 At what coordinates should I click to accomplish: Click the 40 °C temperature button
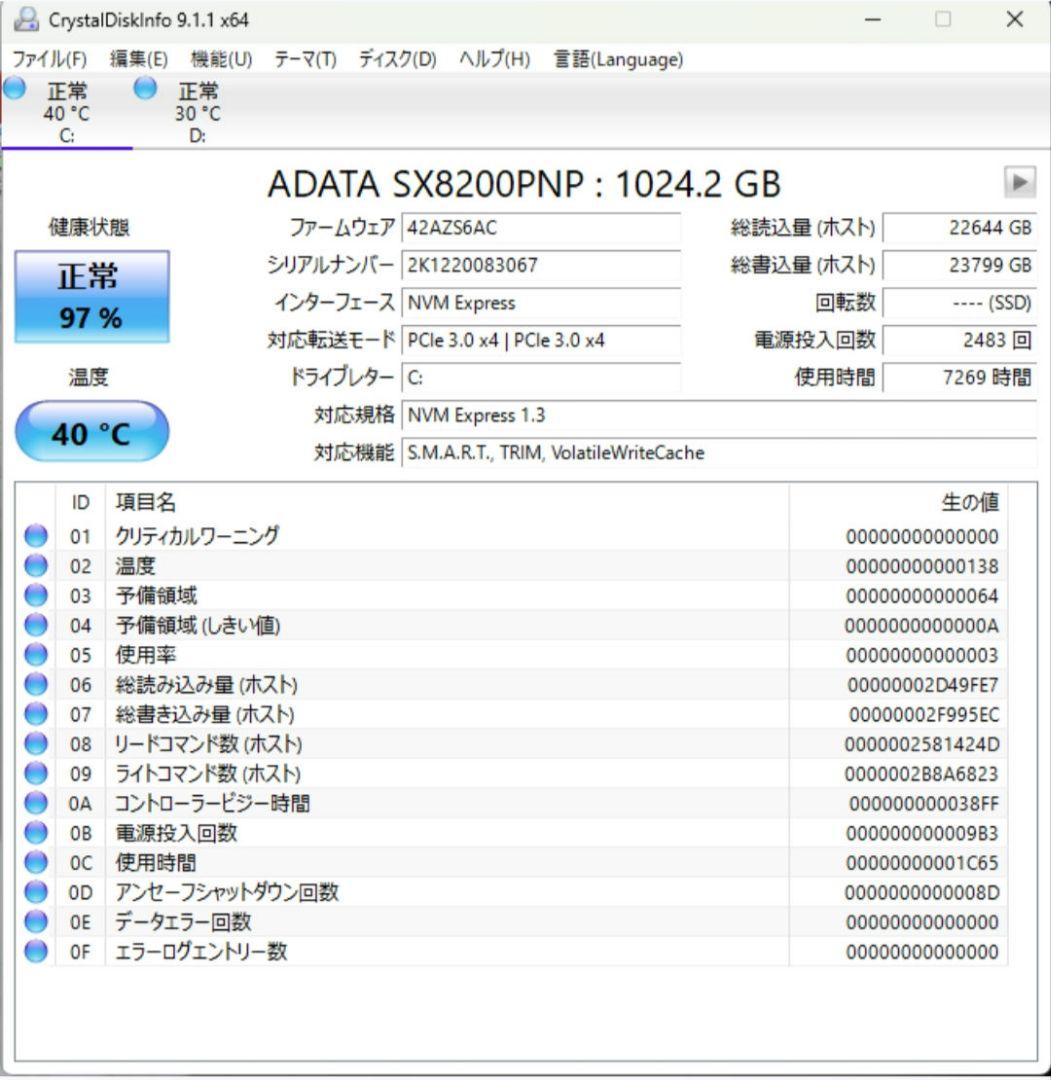[92, 429]
